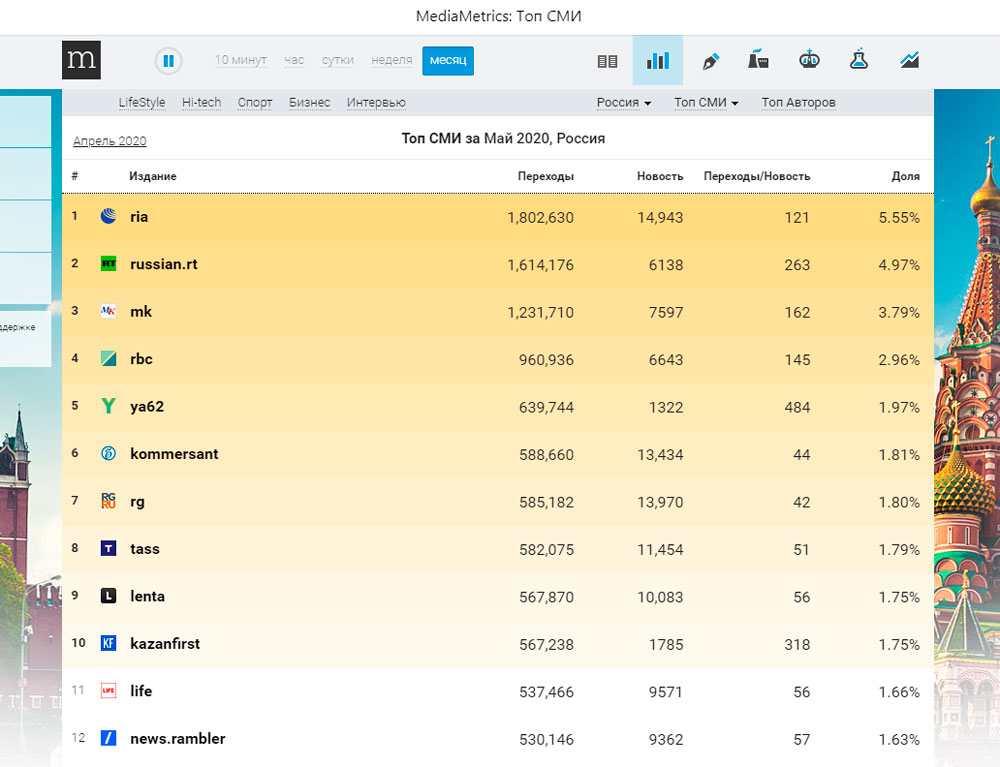1000x767 pixels.
Task: Open the 'Топ Авторов' tab
Action: 798,103
